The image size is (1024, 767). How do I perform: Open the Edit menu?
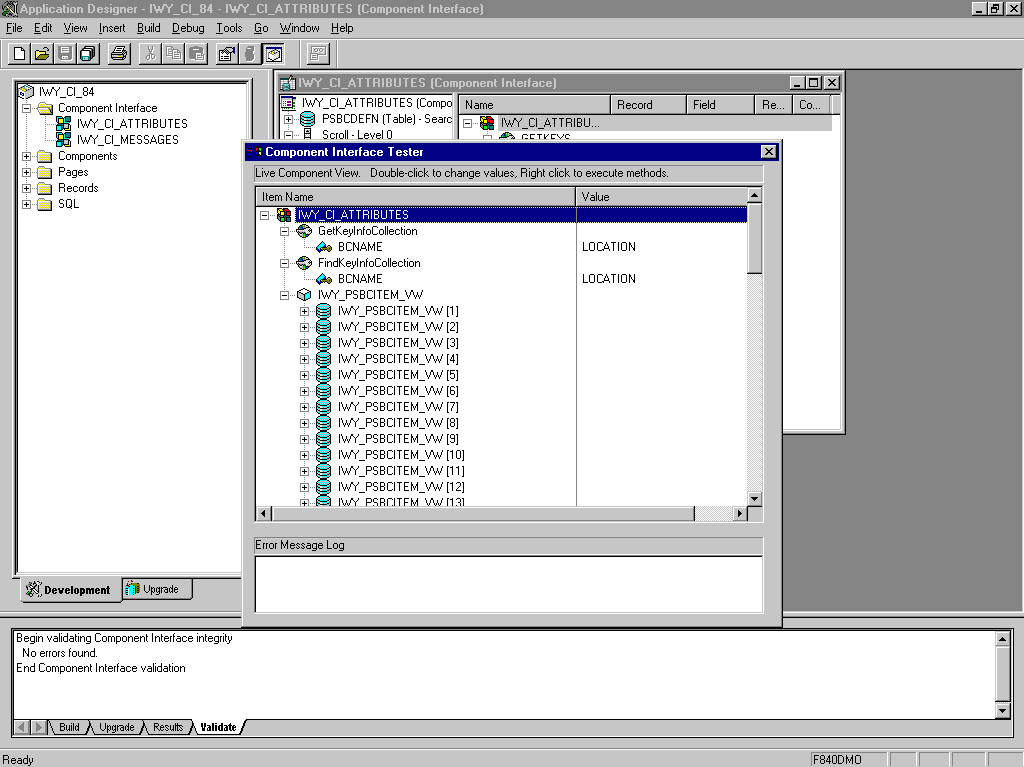[x=43, y=28]
